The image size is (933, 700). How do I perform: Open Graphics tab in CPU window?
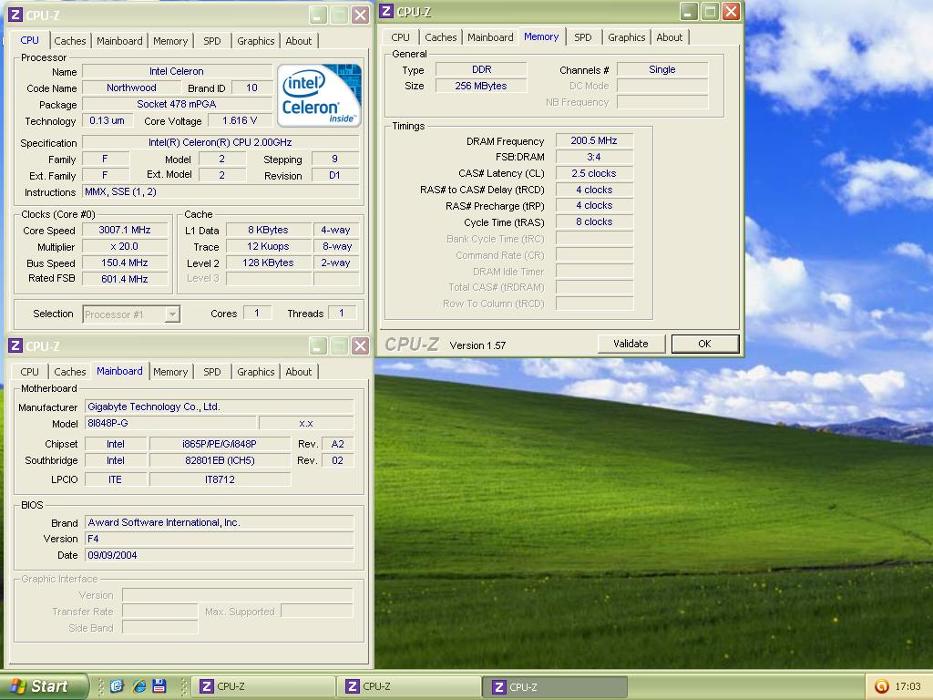[x=255, y=41]
